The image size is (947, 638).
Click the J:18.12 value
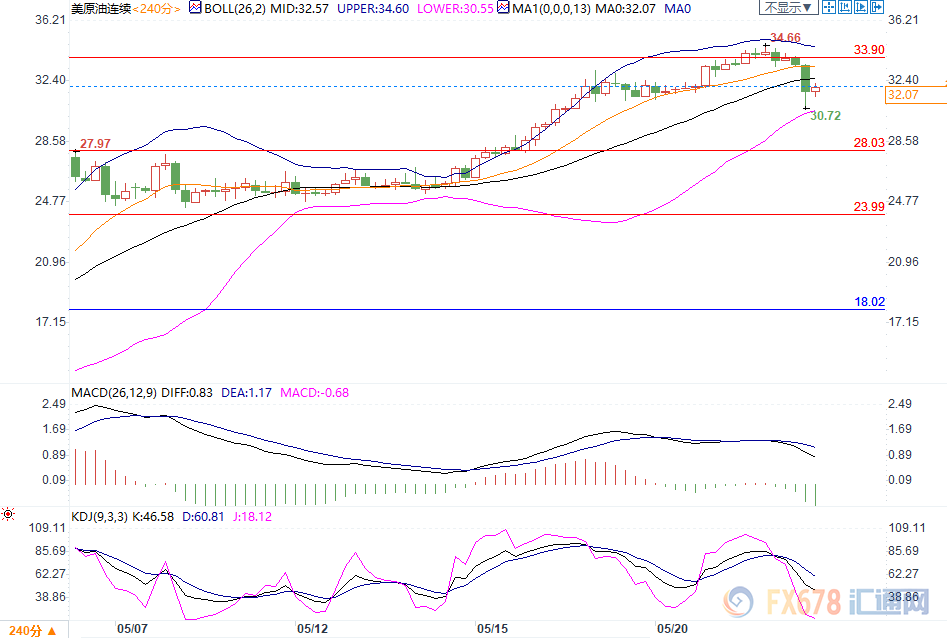252,517
